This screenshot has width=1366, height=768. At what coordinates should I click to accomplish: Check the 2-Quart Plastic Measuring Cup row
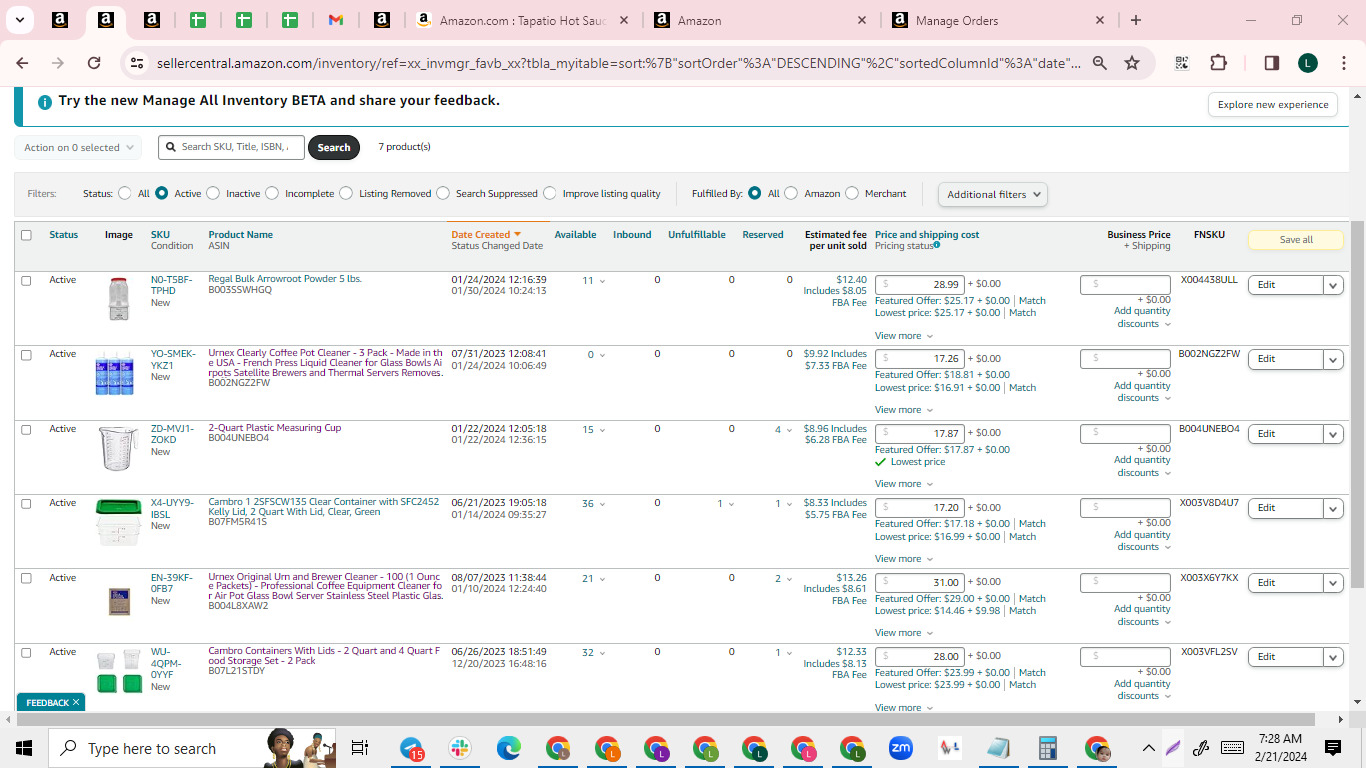26,429
